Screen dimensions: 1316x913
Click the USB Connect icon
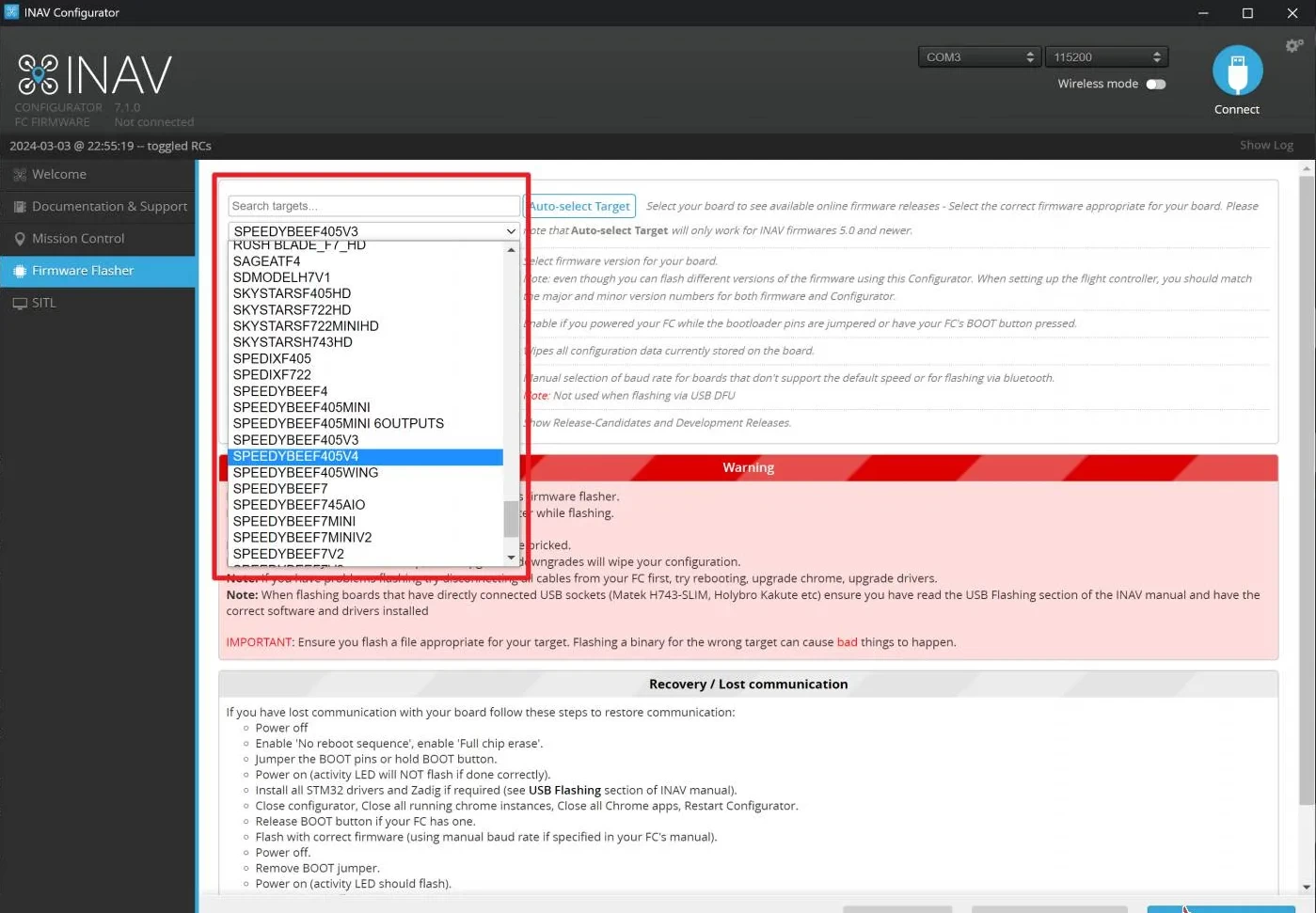(1237, 71)
